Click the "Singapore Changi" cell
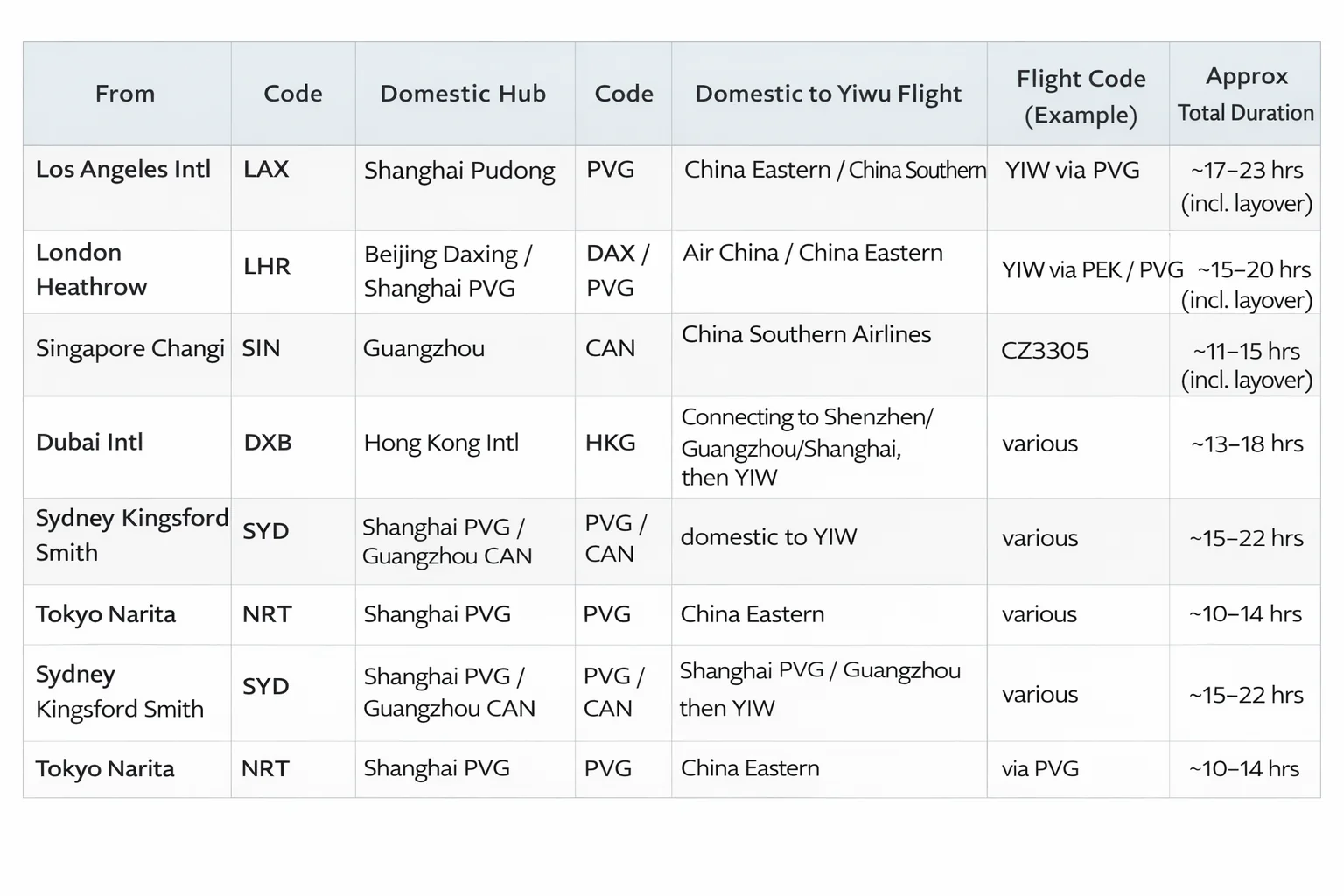The height and width of the screenshot is (896, 1344). pyautogui.click(x=130, y=348)
